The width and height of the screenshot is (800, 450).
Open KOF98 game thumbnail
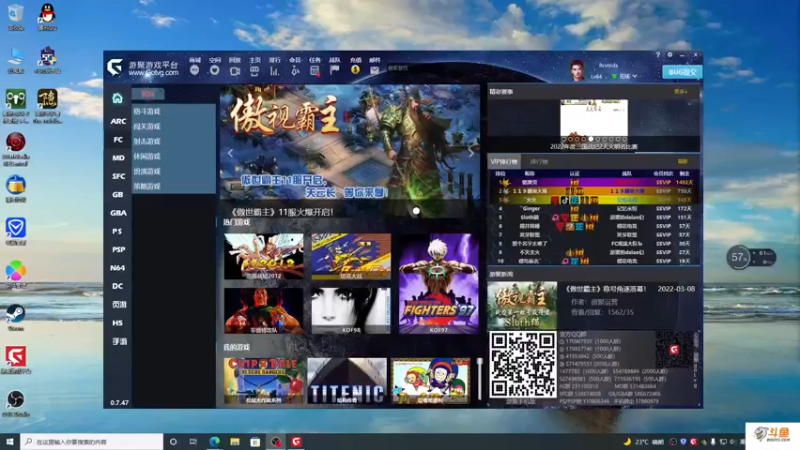coord(351,310)
